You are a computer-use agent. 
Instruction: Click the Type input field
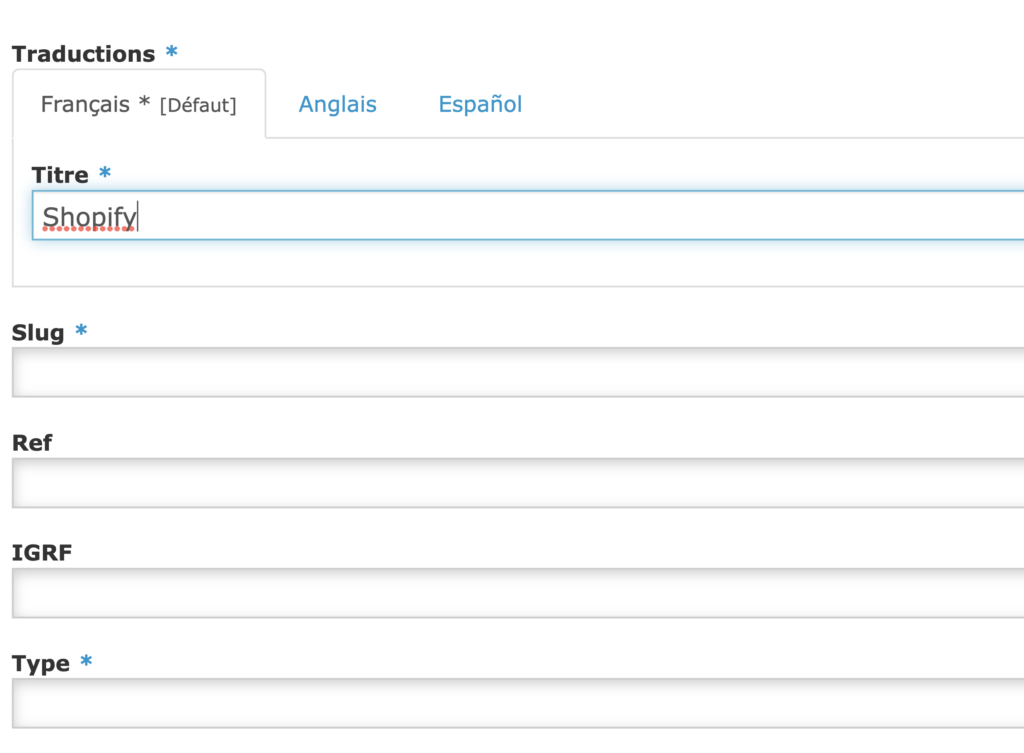tap(400, 703)
